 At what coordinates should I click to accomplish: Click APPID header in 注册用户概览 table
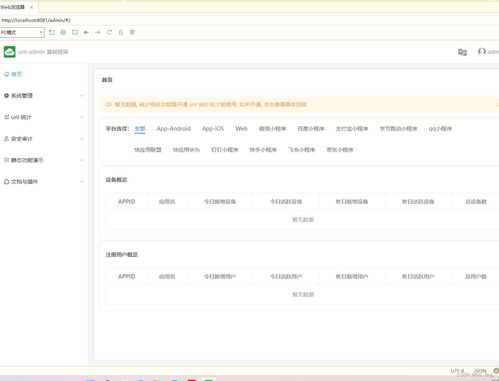click(x=127, y=276)
